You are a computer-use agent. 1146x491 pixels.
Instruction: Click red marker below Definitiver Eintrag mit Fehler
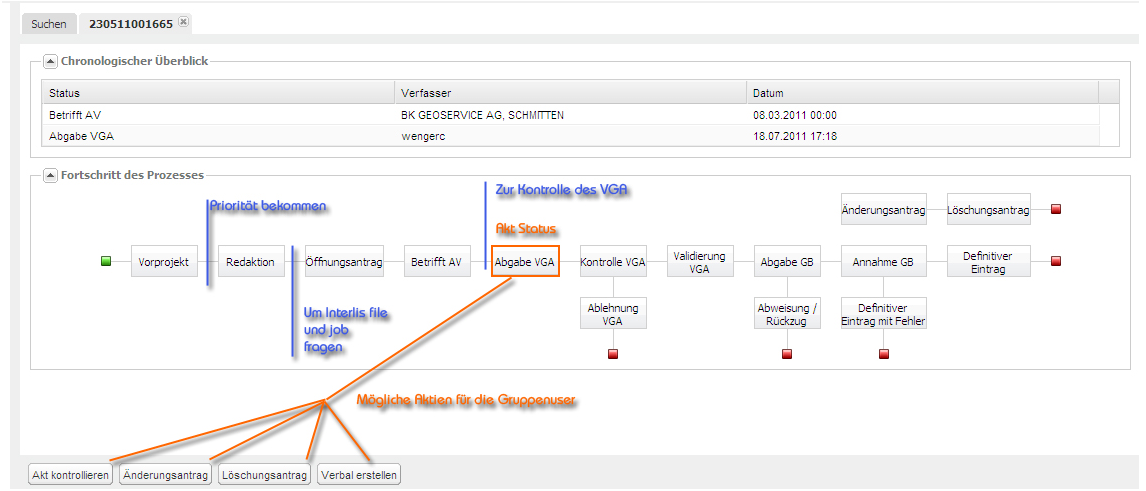tap(883, 354)
